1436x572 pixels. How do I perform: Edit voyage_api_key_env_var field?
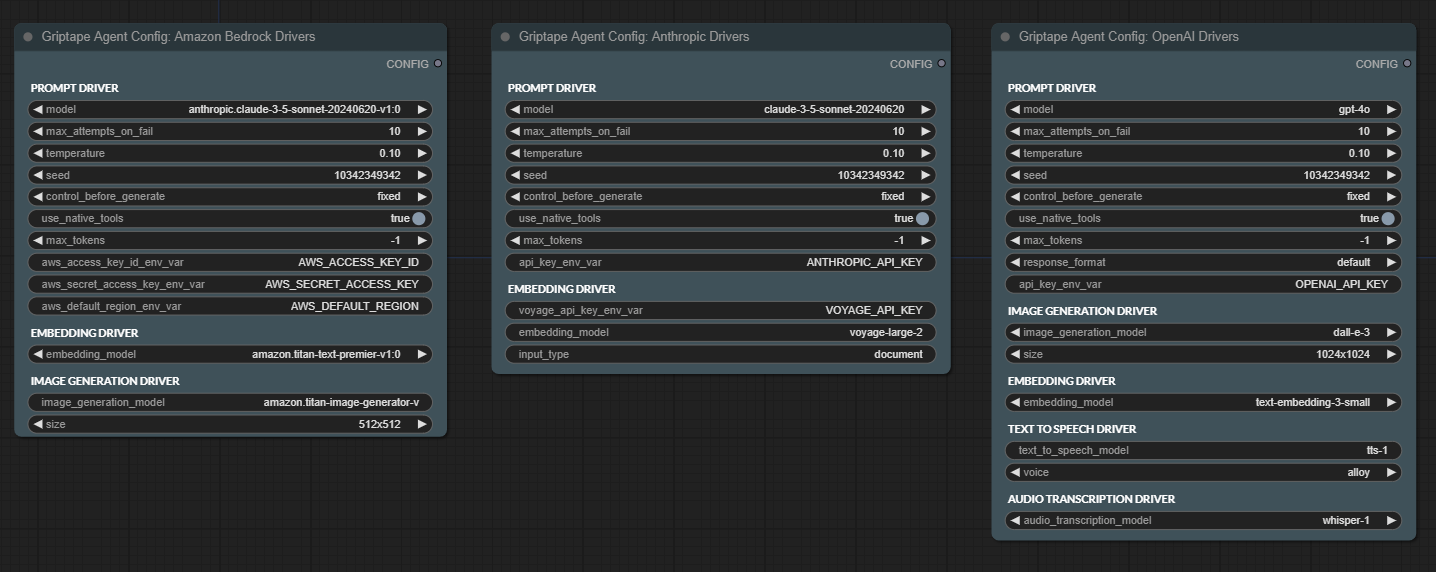tap(721, 311)
